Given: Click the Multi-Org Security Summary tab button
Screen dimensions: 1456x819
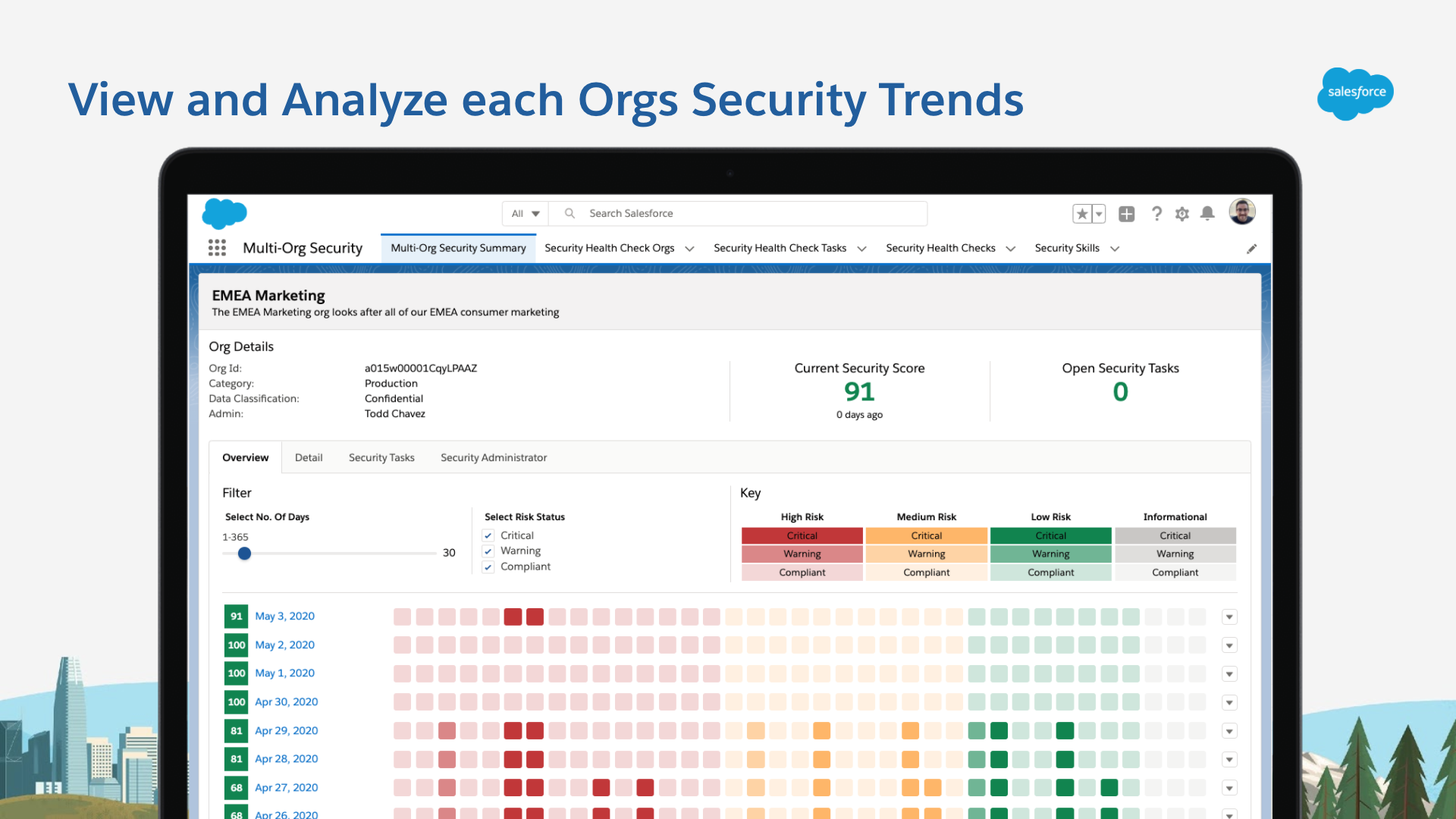Looking at the screenshot, I should tap(458, 248).
